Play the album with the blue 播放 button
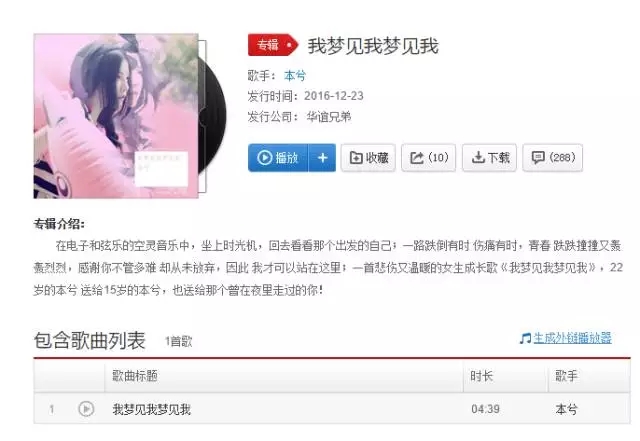 tap(278, 158)
